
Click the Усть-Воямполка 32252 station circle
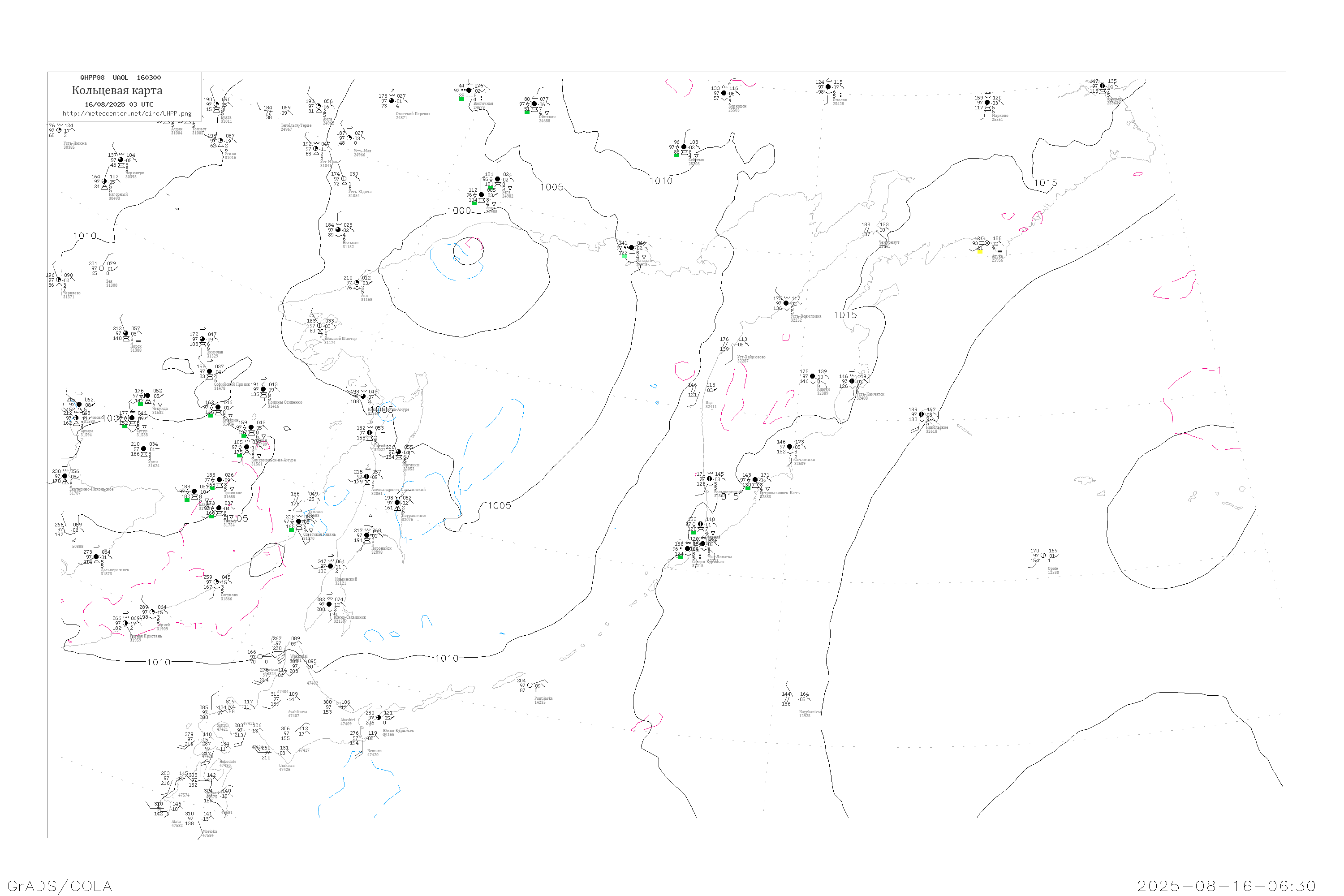(x=786, y=303)
